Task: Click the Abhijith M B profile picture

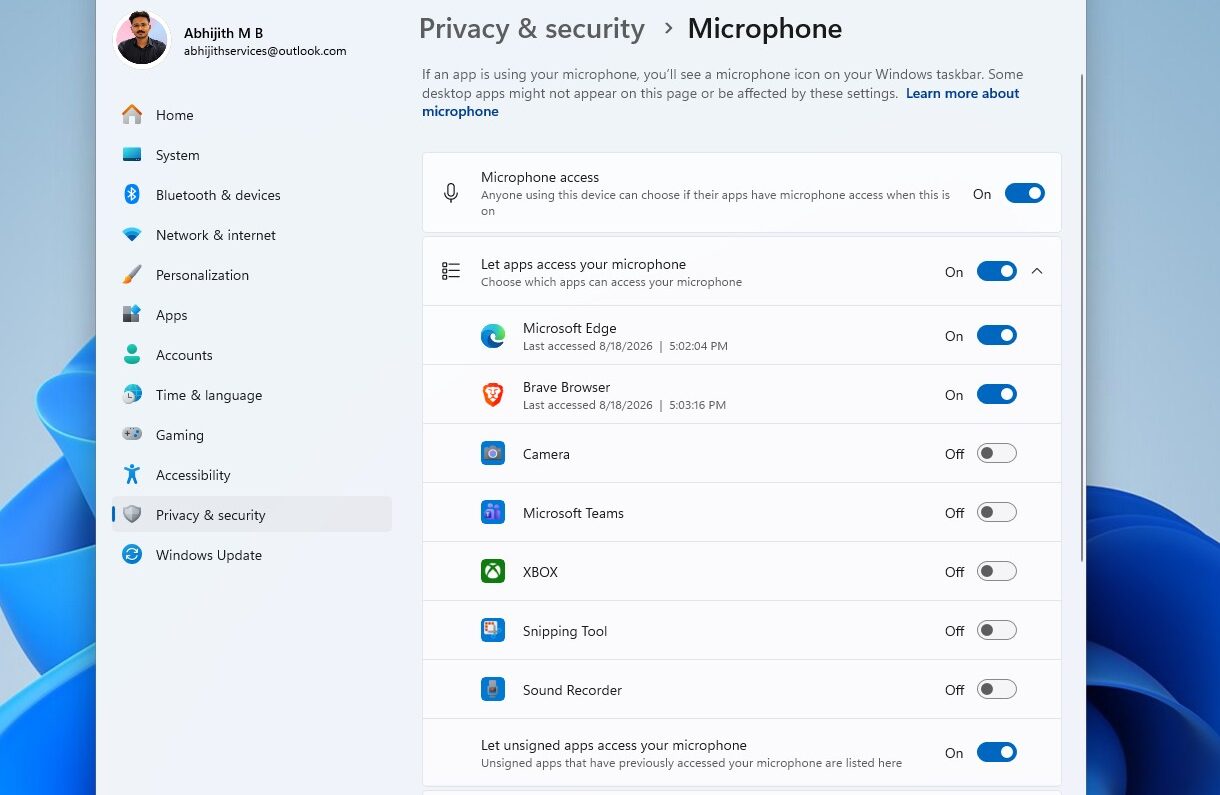Action: point(142,39)
